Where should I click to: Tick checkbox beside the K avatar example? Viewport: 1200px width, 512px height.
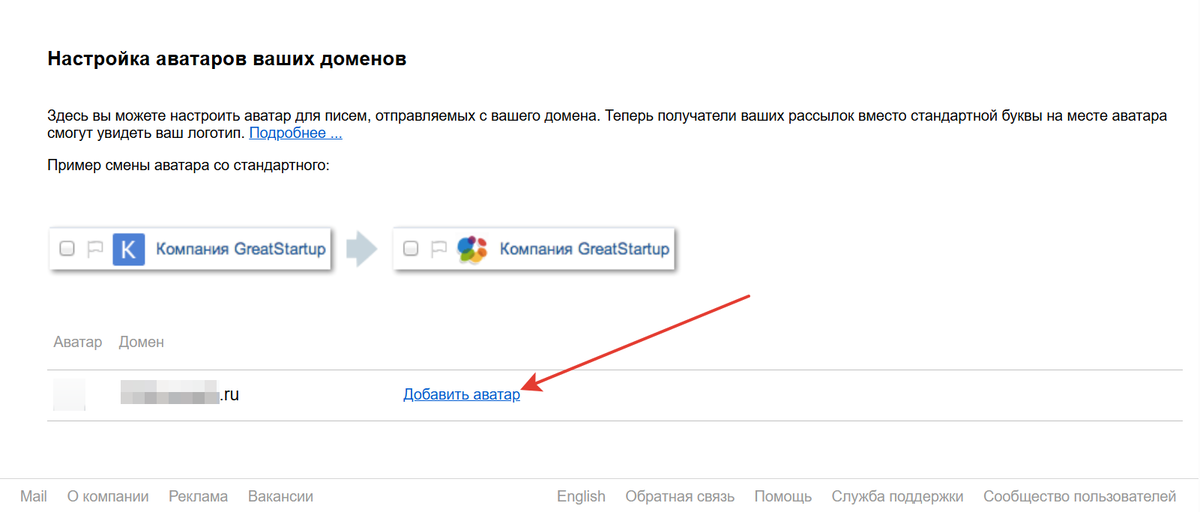click(67, 249)
